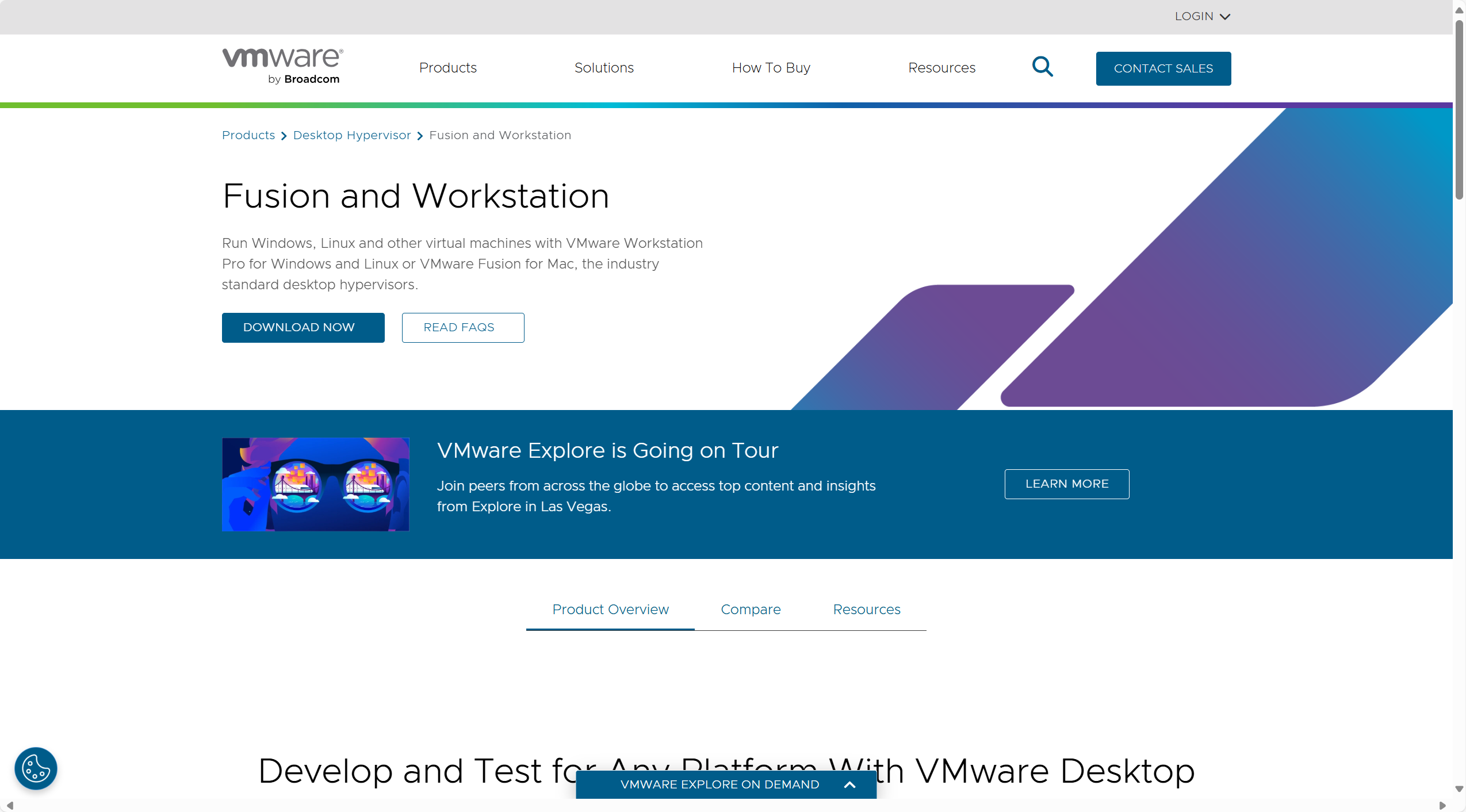
Task: Switch to the Compare tab
Action: tap(751, 610)
